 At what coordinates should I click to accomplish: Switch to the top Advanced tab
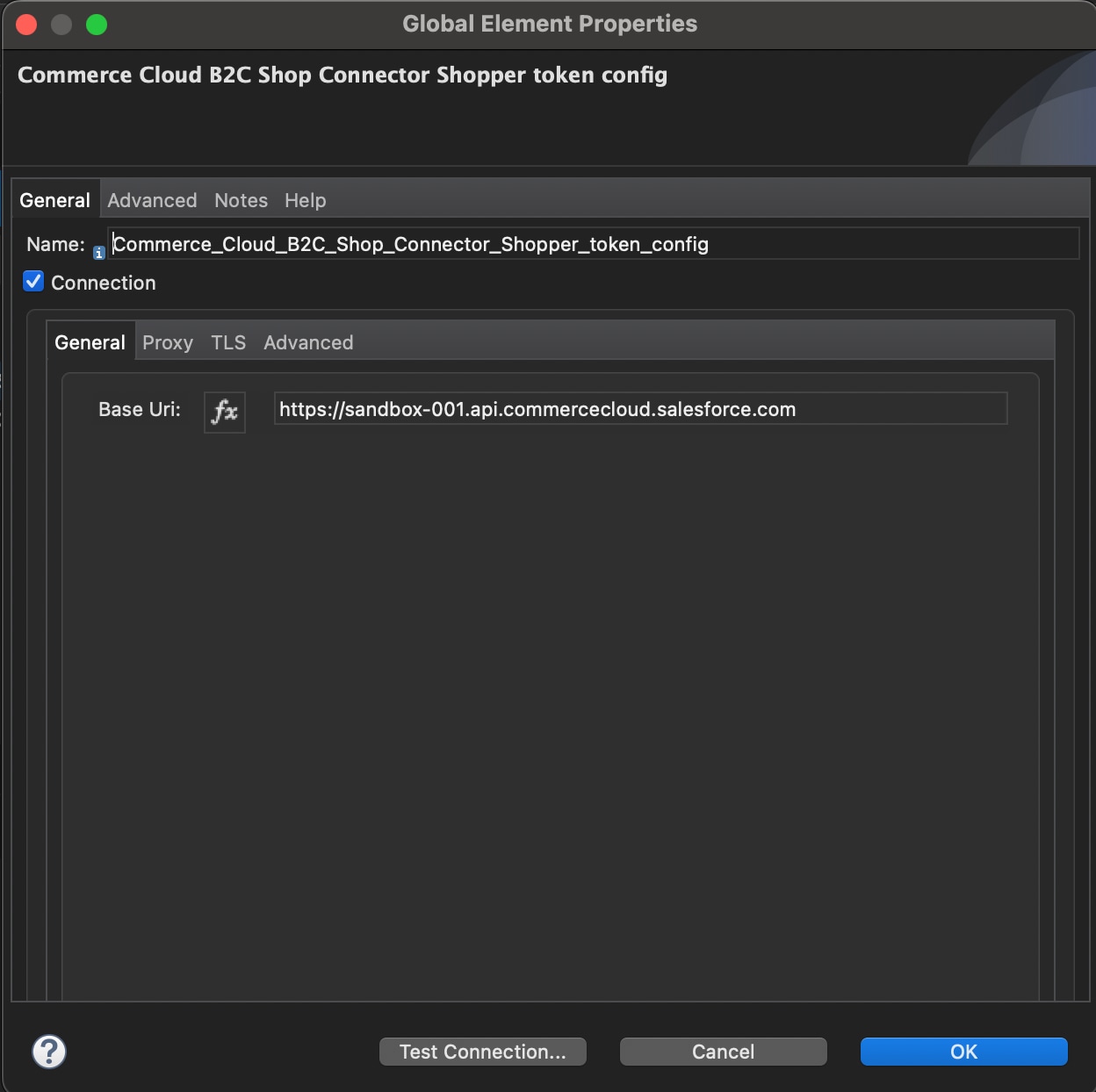pyautogui.click(x=152, y=200)
